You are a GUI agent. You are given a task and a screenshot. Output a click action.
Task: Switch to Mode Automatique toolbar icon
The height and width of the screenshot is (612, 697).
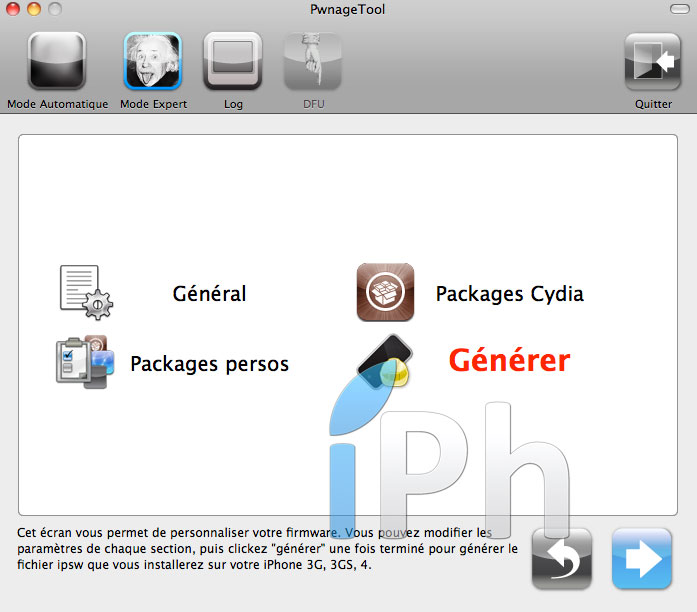57,62
